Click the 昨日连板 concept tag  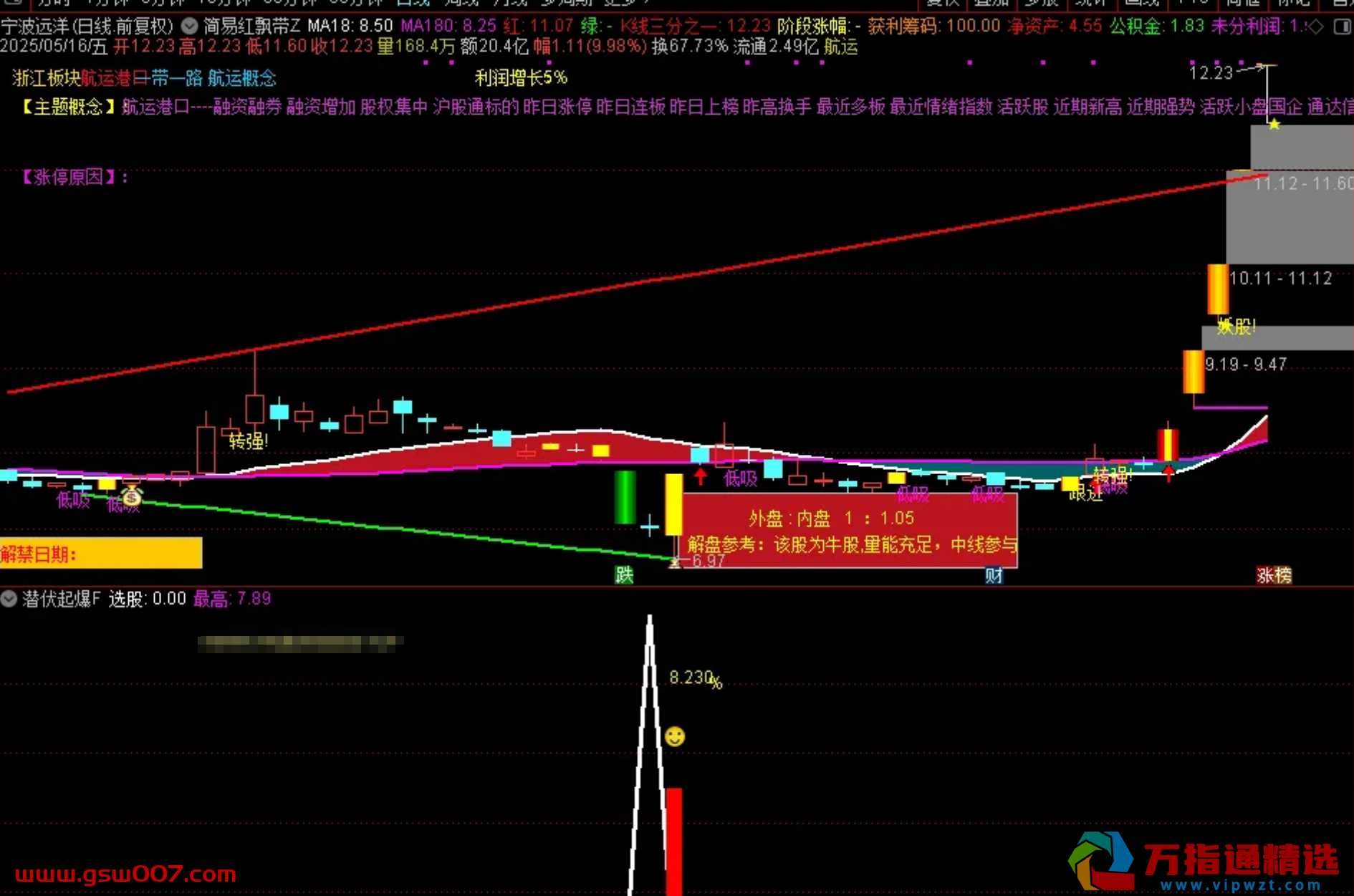click(x=630, y=107)
